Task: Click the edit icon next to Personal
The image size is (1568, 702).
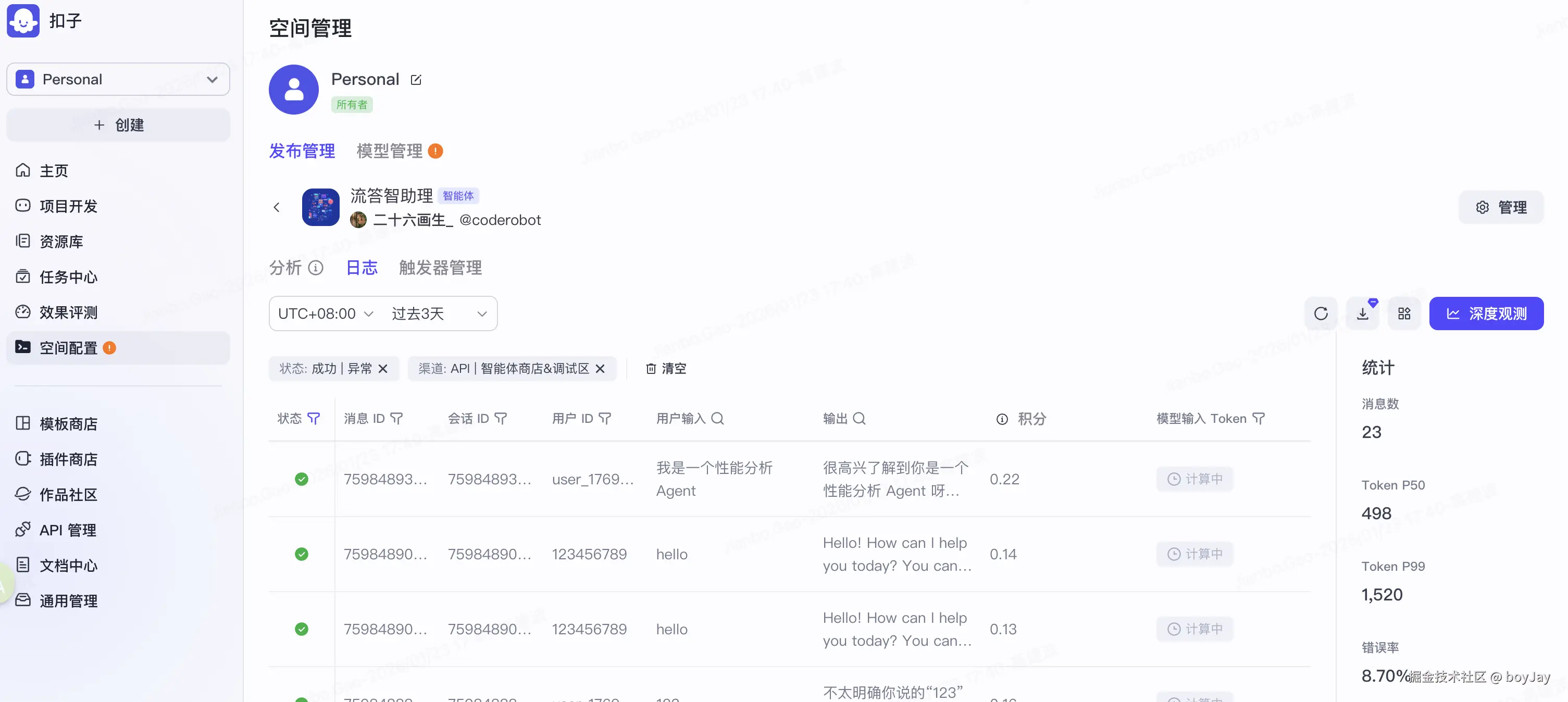Action: (416, 80)
